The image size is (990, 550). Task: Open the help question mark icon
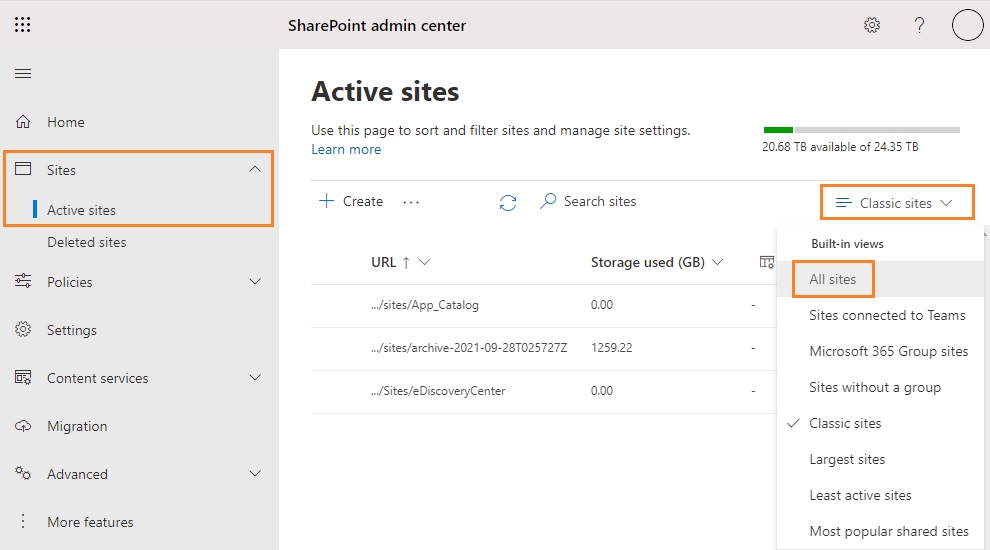tap(919, 25)
